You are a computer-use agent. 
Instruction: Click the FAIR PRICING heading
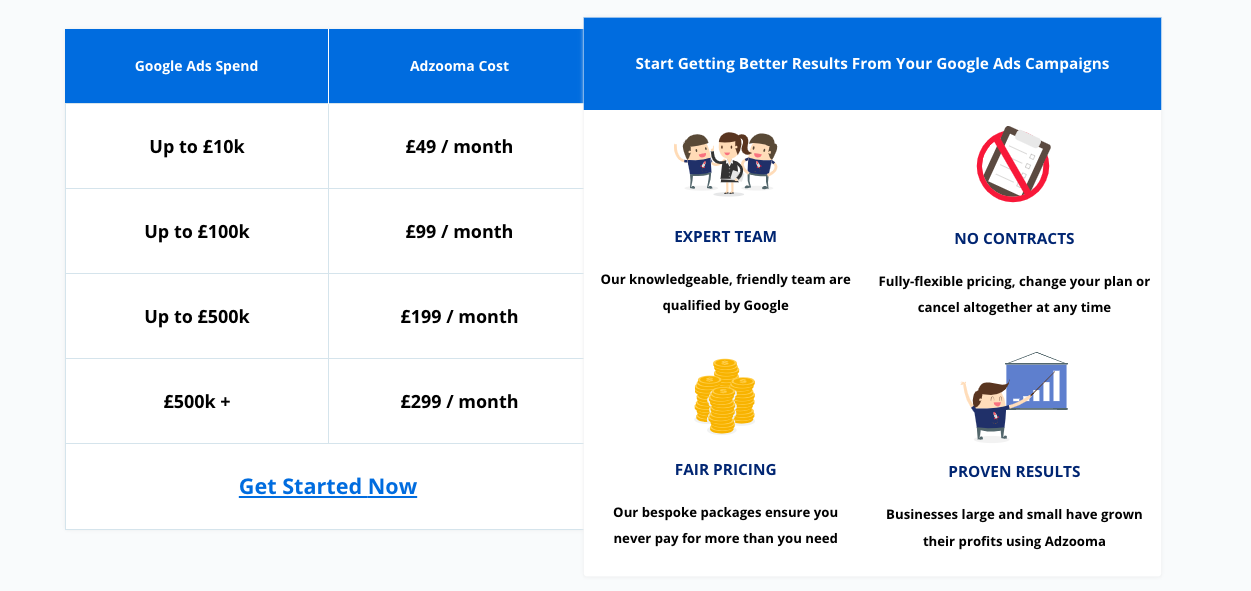point(725,470)
